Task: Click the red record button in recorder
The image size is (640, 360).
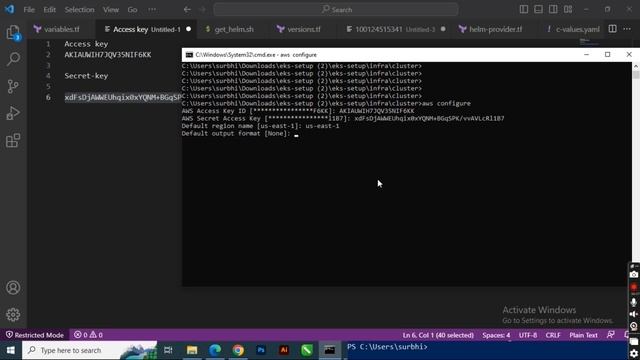Action: pos(634,288)
